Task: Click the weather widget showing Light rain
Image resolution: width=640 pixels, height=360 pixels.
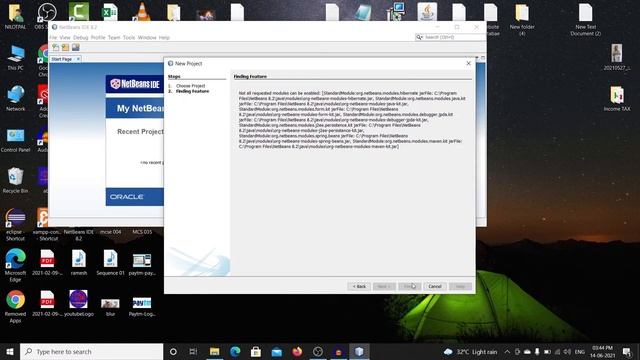Action: coord(470,351)
